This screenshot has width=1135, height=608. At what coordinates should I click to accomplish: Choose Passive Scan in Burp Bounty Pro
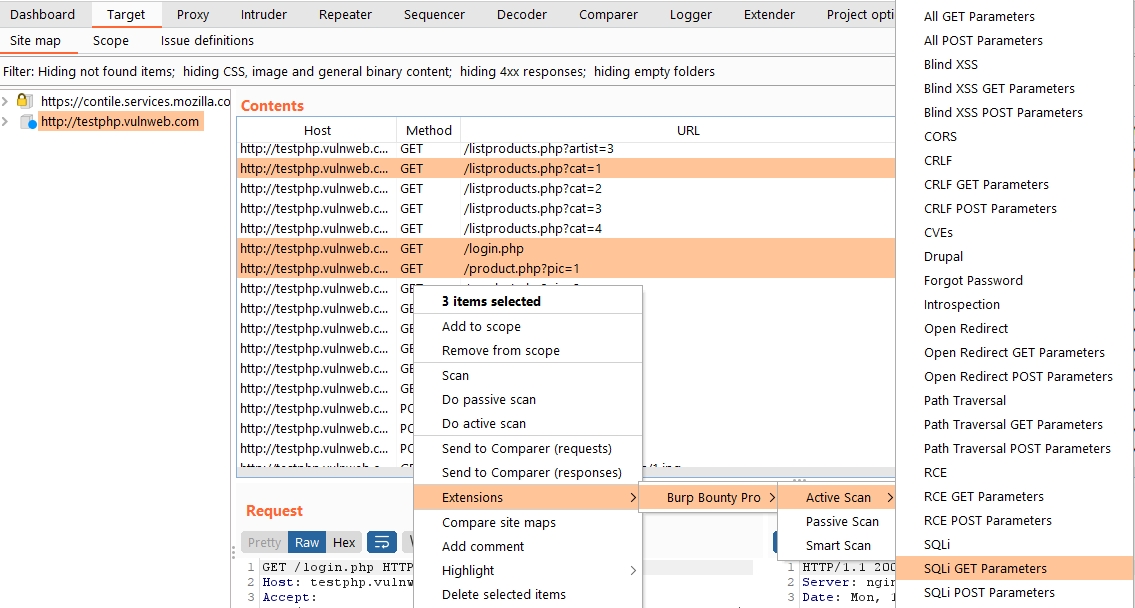pyautogui.click(x=842, y=521)
